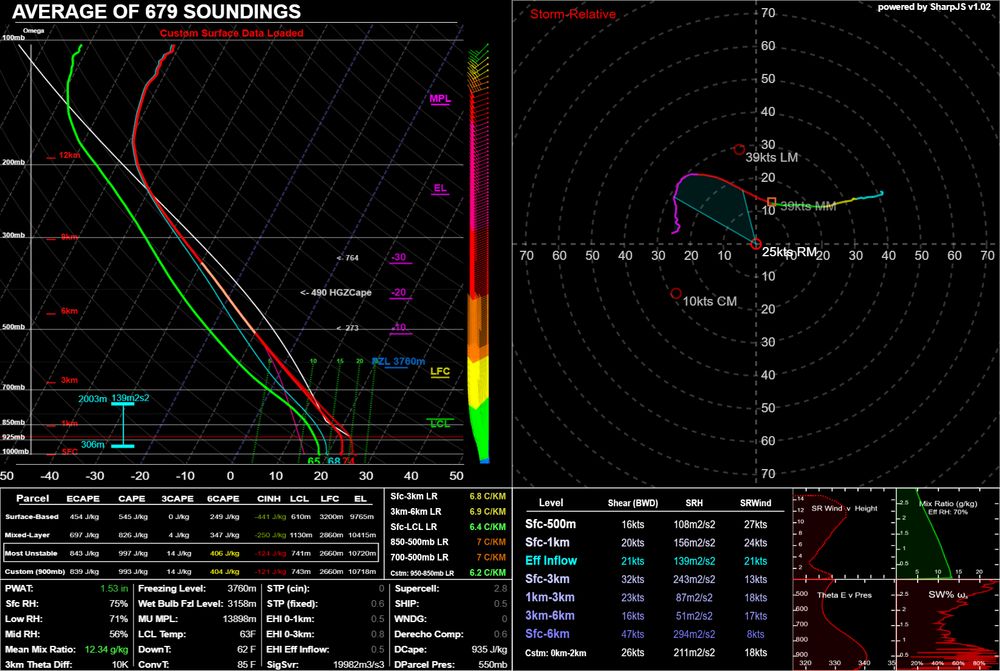Click the 850-500mb LR lapse rate row
The width and height of the screenshot is (1000, 671).
[448, 542]
